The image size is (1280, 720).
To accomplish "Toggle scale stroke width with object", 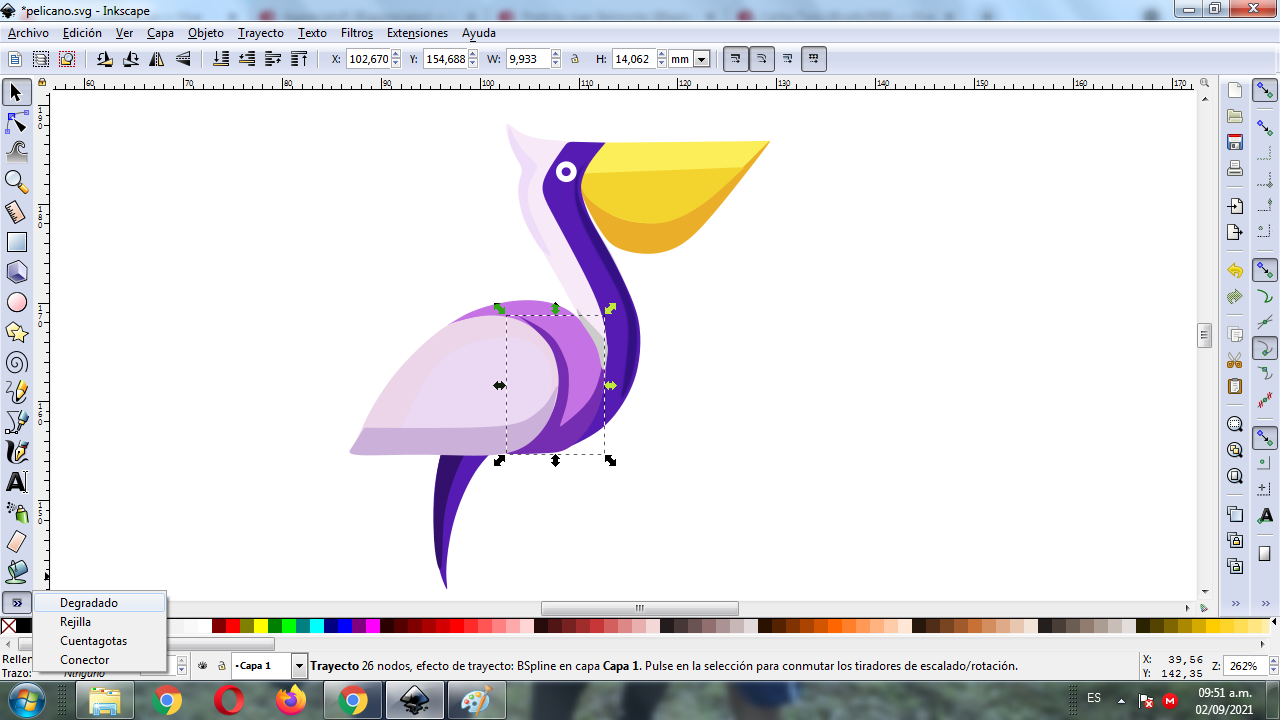I will tap(736, 59).
